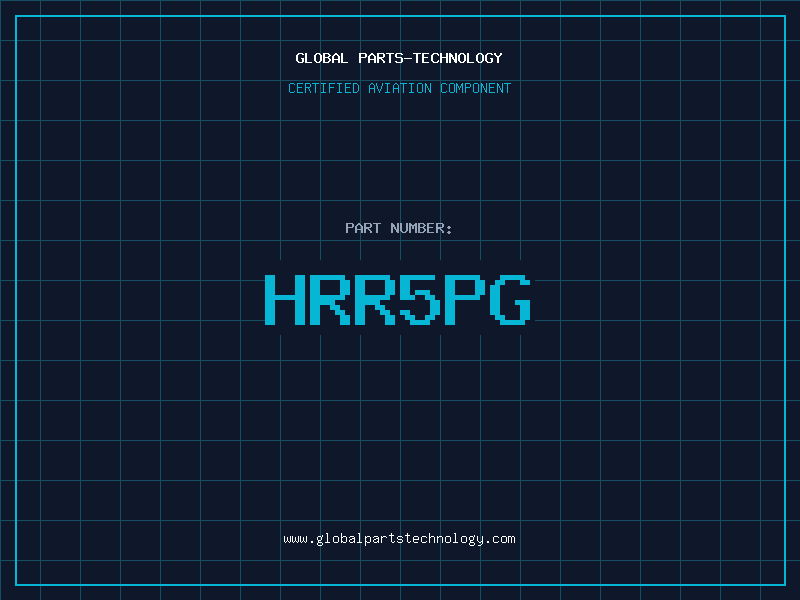800x600 pixels.
Task: Click the letter H in the part number
Action: coord(285,299)
